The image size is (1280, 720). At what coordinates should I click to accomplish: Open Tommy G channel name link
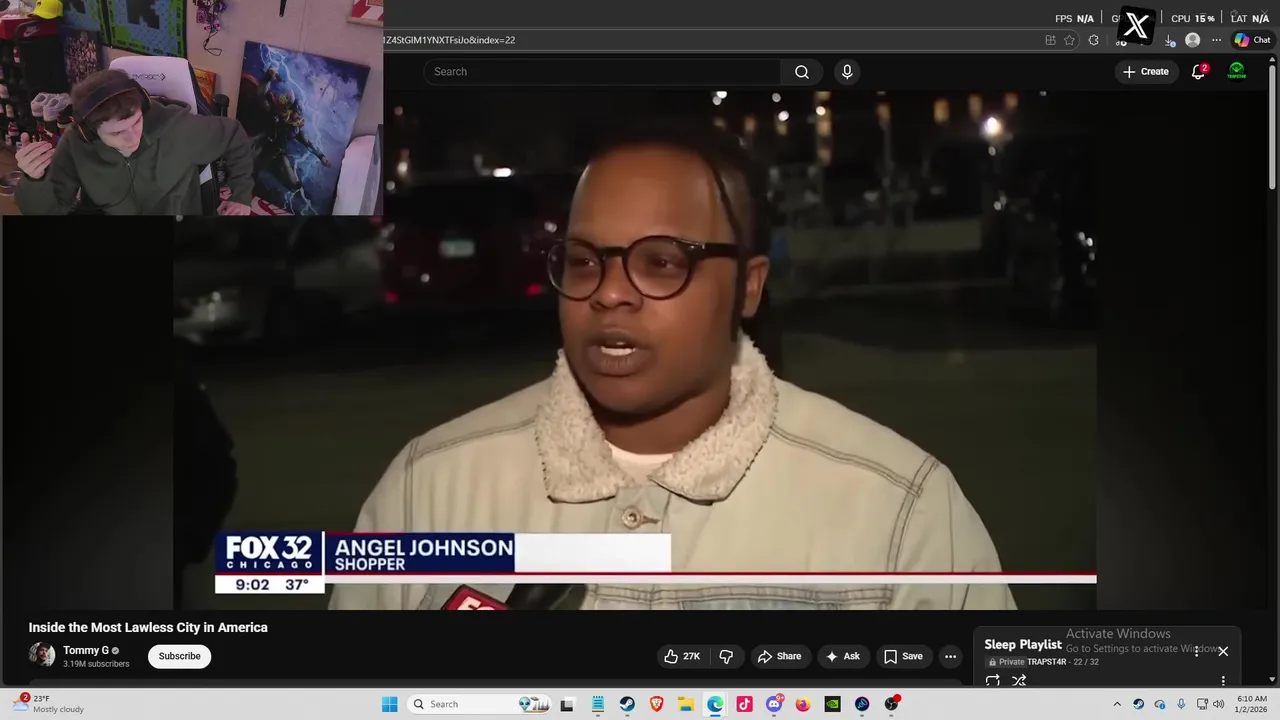pos(86,650)
